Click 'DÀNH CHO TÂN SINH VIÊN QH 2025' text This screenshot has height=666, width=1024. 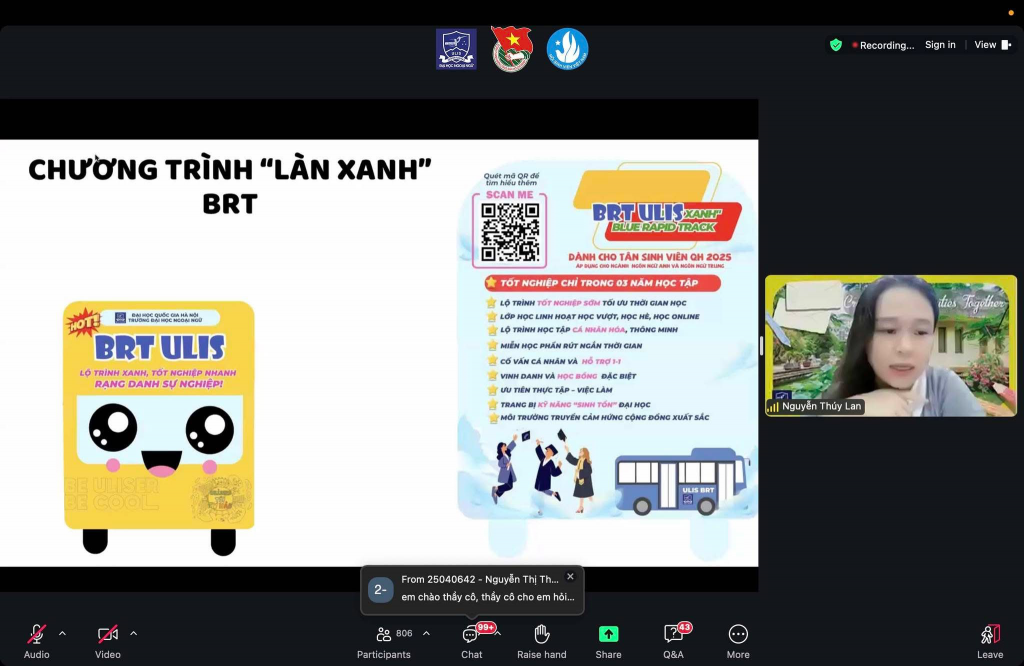tap(649, 257)
